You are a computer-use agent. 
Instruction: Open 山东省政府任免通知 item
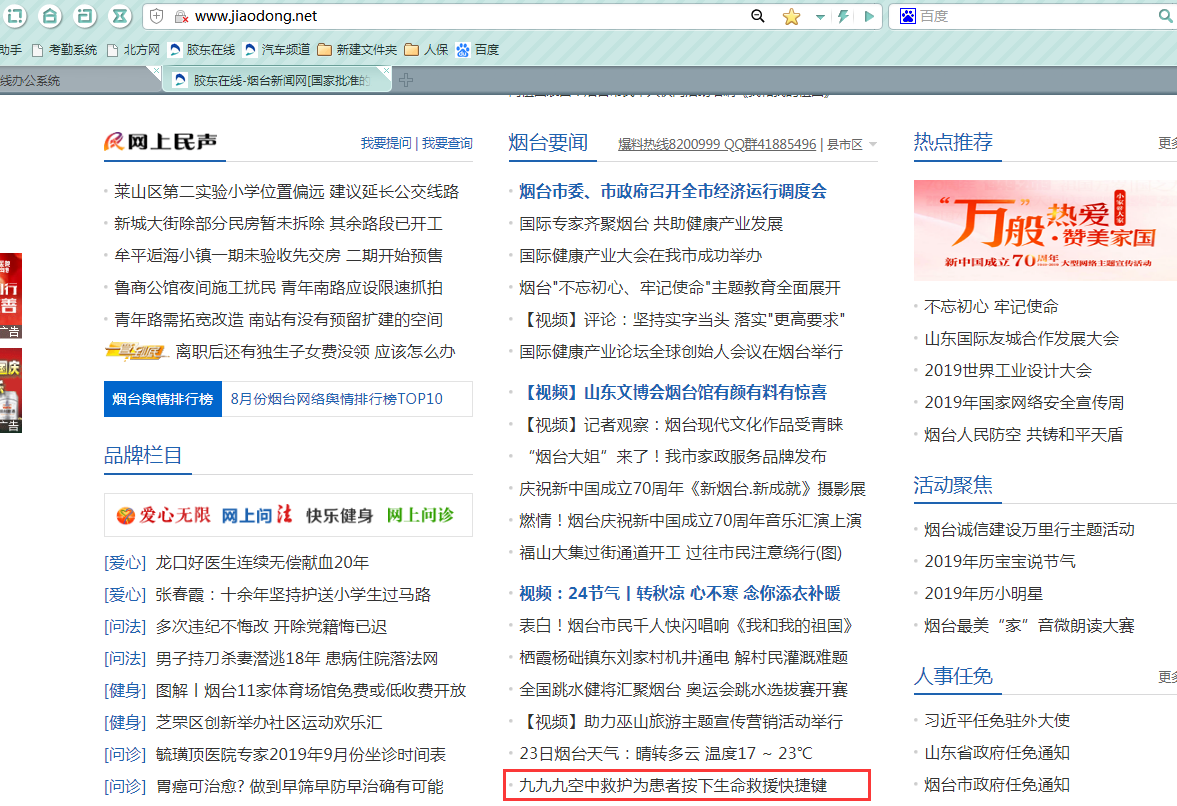click(x=997, y=753)
